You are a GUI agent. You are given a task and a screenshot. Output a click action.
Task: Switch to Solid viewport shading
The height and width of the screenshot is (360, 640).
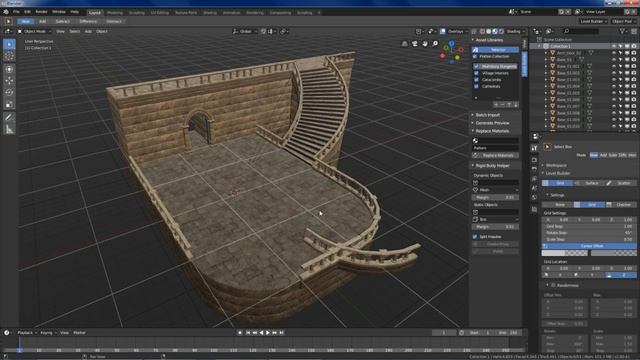point(489,31)
